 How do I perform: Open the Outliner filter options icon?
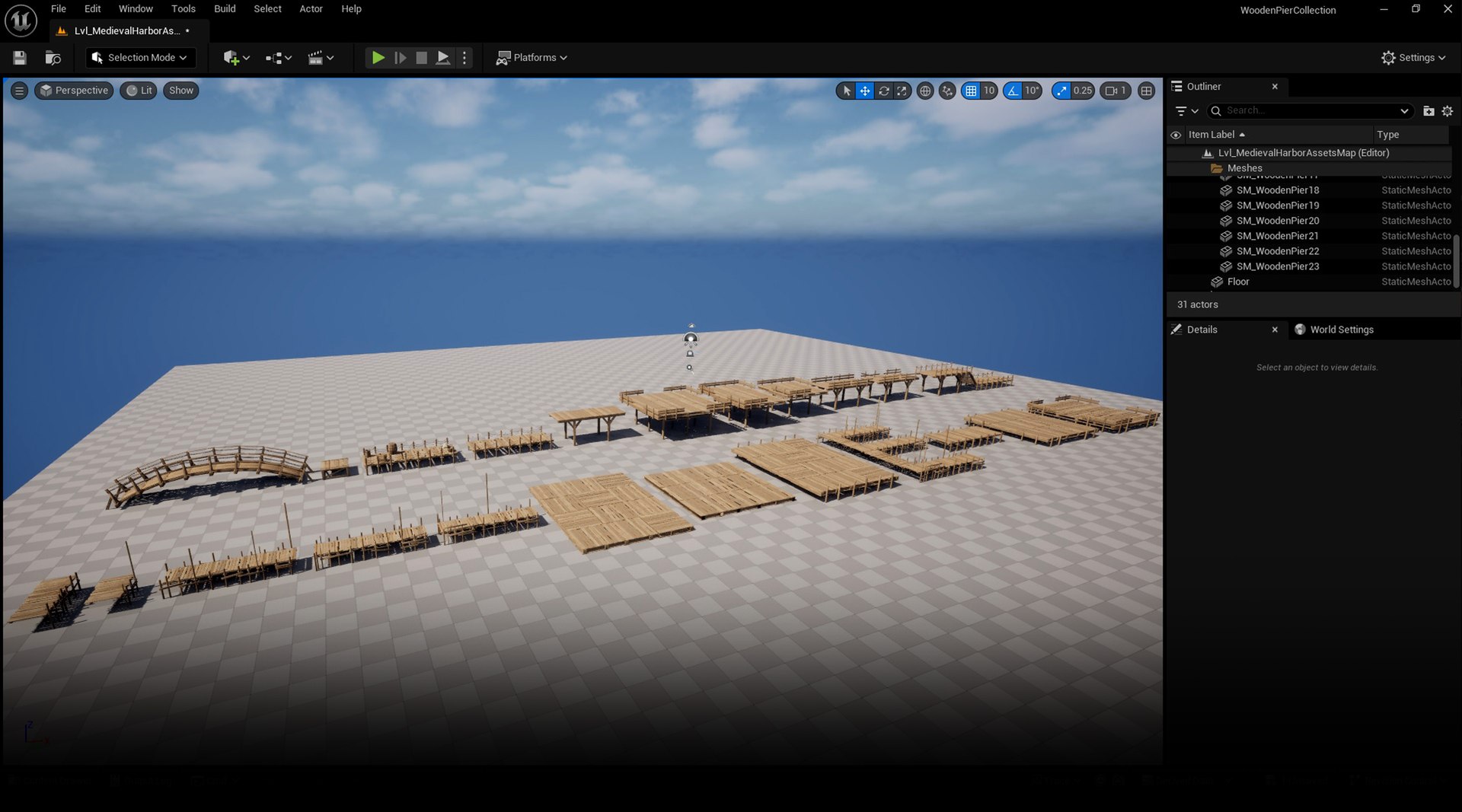(1186, 111)
